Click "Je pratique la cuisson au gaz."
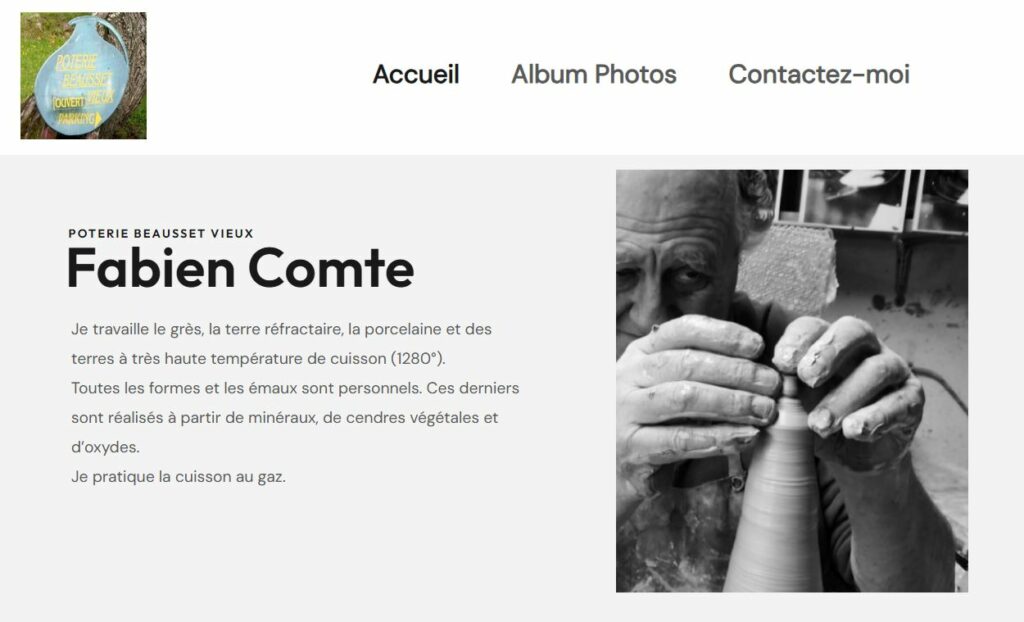 178,477
